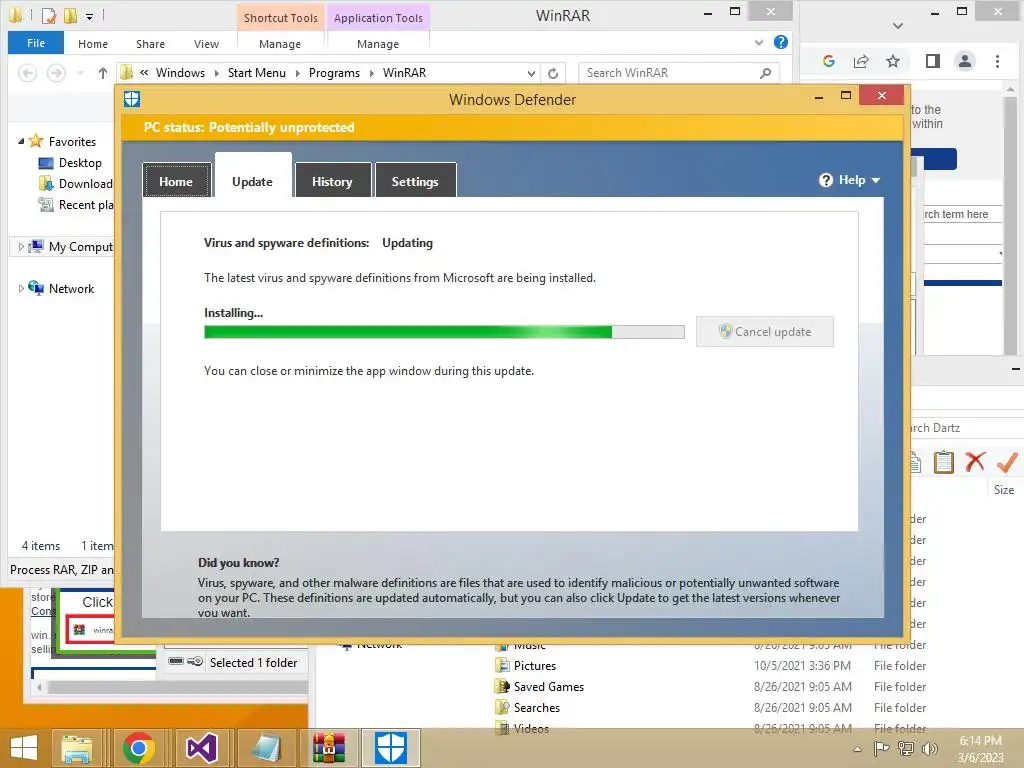The image size is (1024, 768).
Task: Open the Windows Start button
Action: (x=24, y=748)
